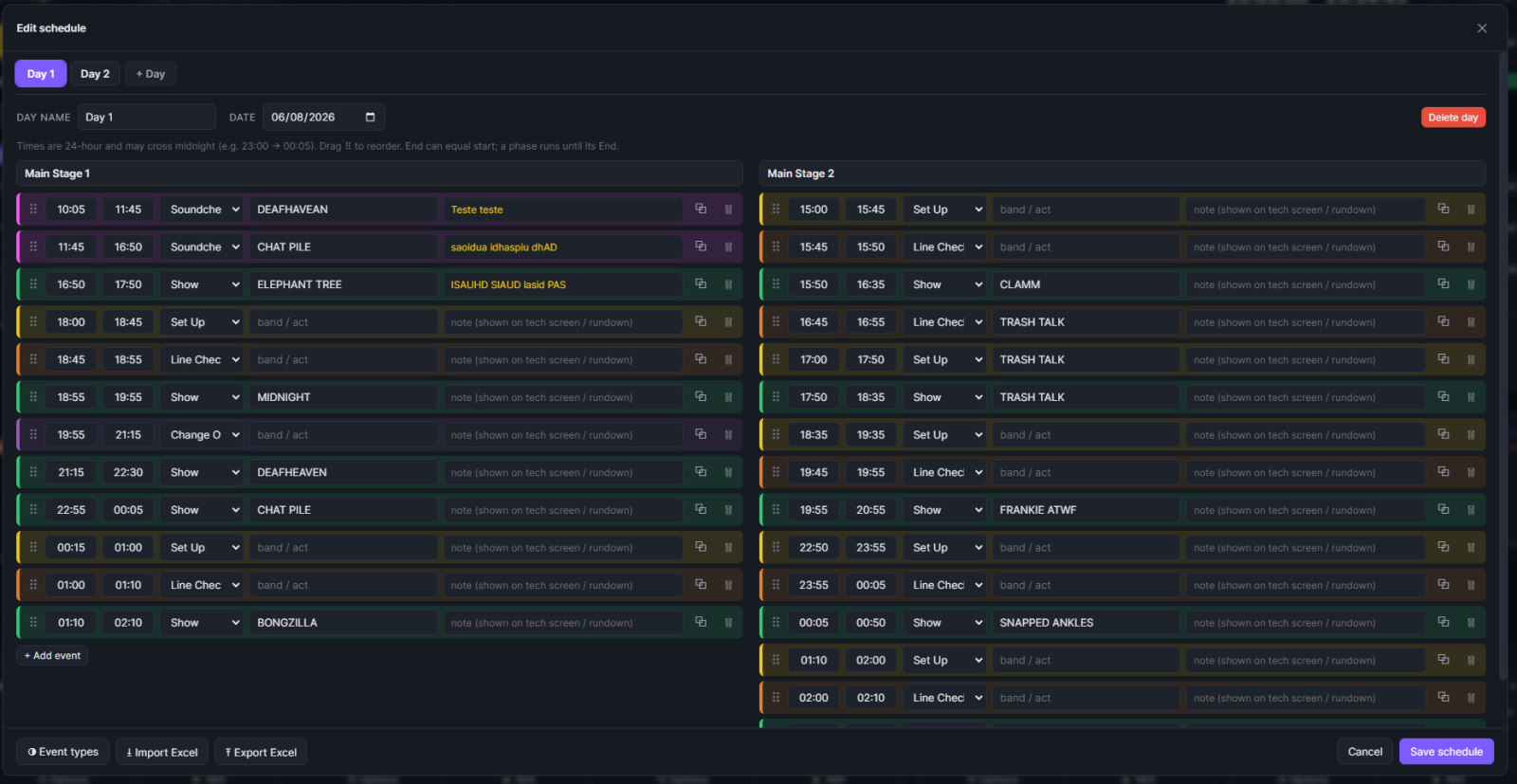
Task: Edit the 20:55 end time of FRANKIE ATWF
Action: pyautogui.click(x=870, y=510)
